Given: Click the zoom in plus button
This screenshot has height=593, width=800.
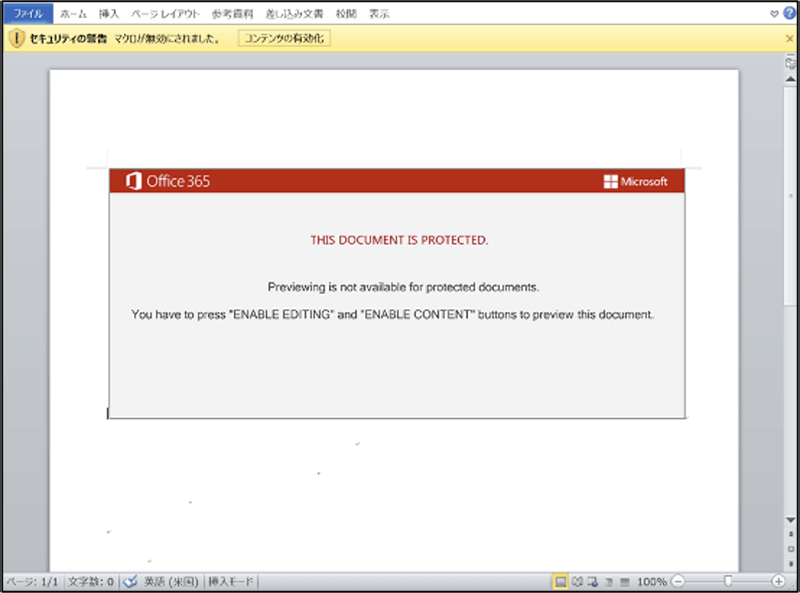Looking at the screenshot, I should point(779,581).
